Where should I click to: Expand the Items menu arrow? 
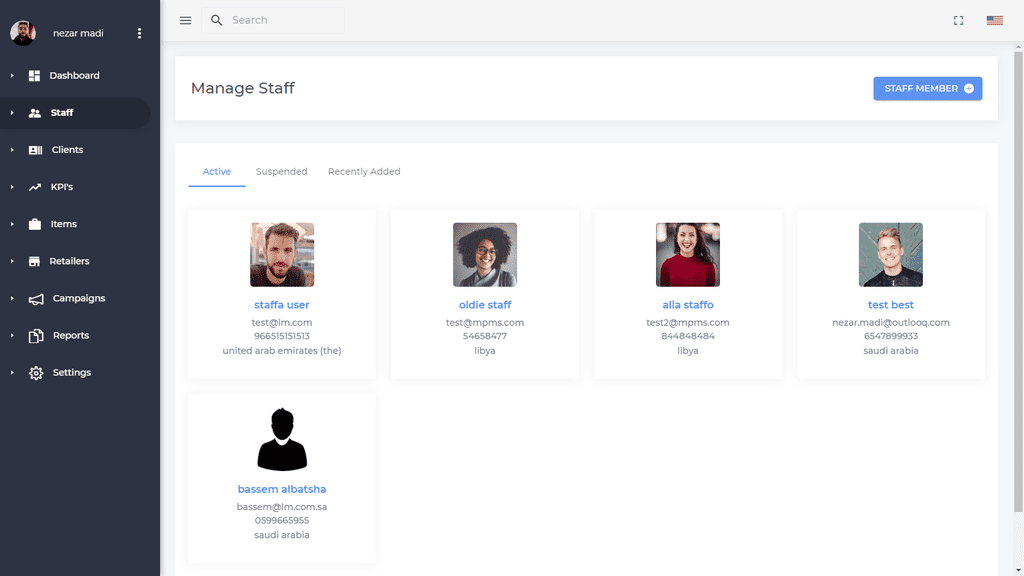12,224
